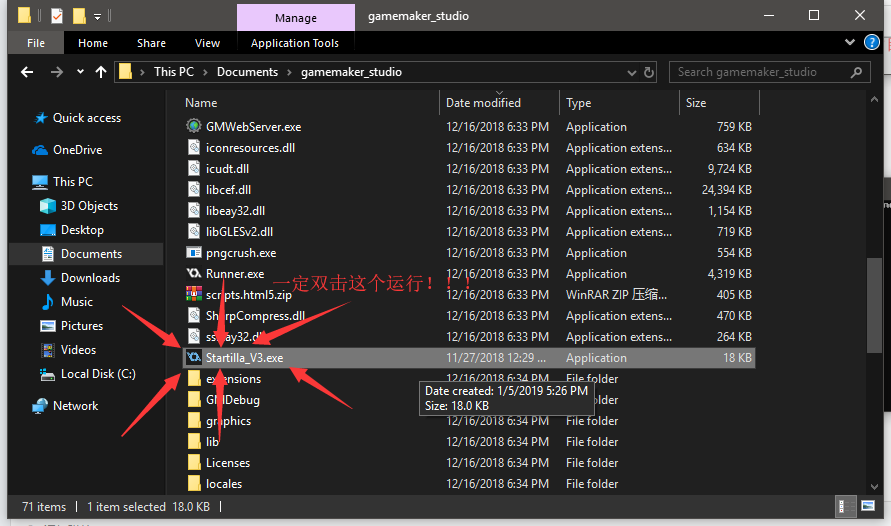
Task: Go back with the left arrow
Action: tap(27, 72)
